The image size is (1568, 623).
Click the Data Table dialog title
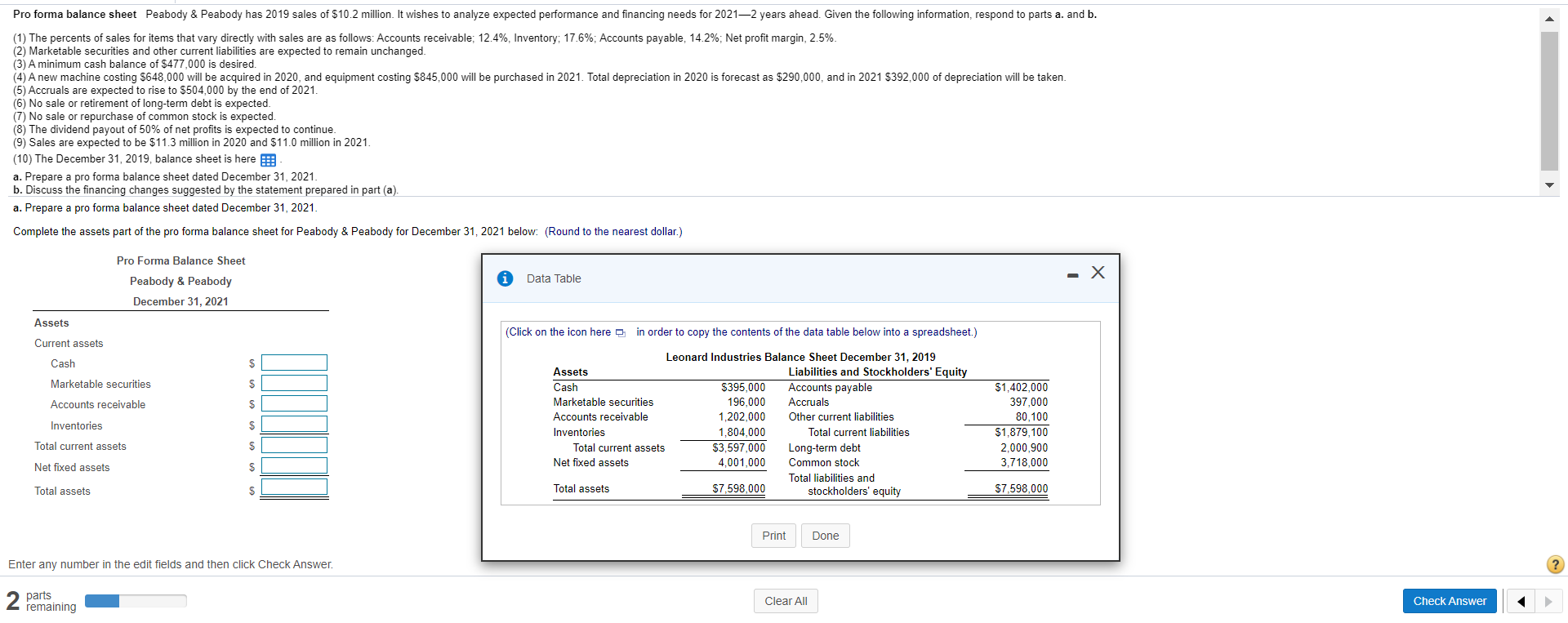[x=554, y=278]
